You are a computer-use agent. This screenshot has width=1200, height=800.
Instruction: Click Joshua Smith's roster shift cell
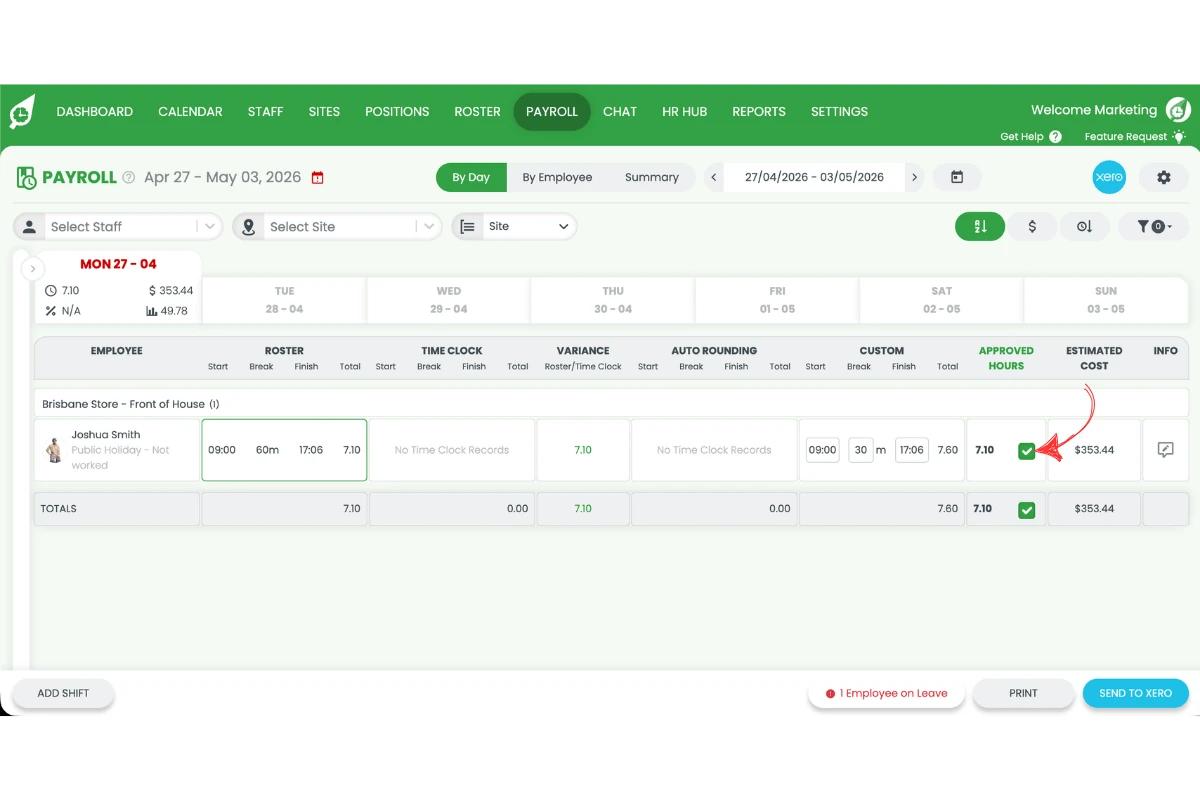click(x=284, y=450)
